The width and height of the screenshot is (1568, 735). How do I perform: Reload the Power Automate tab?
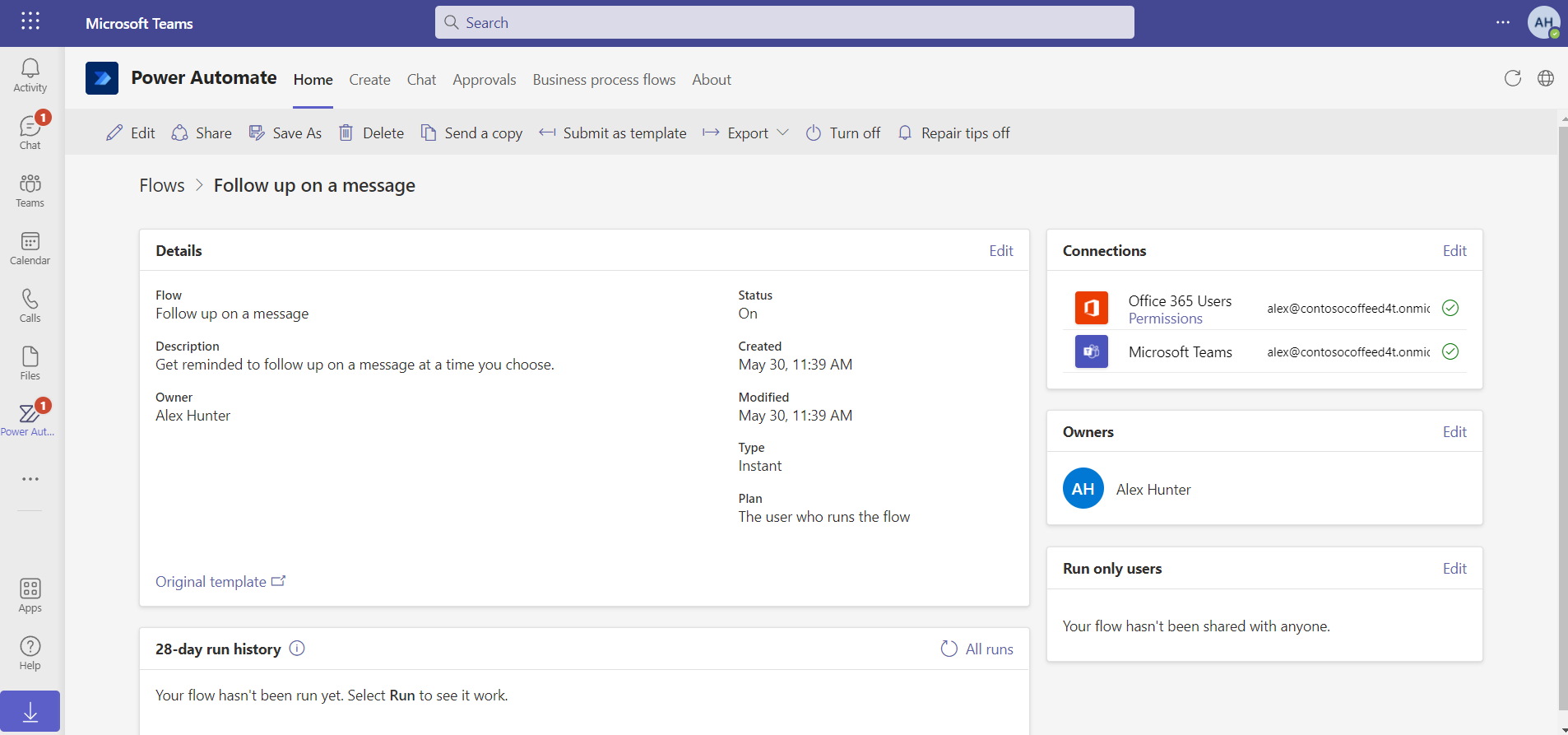1513,78
